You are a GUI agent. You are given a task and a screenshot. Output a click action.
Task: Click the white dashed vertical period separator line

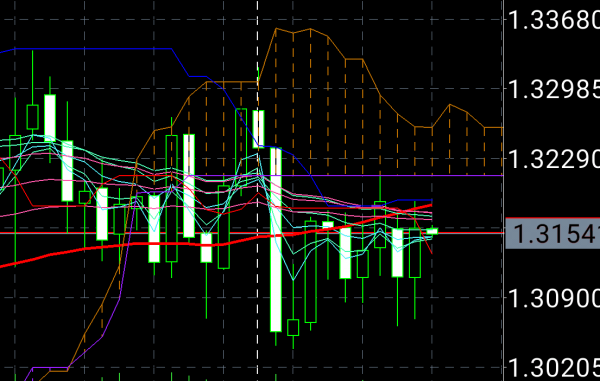[258, 190]
